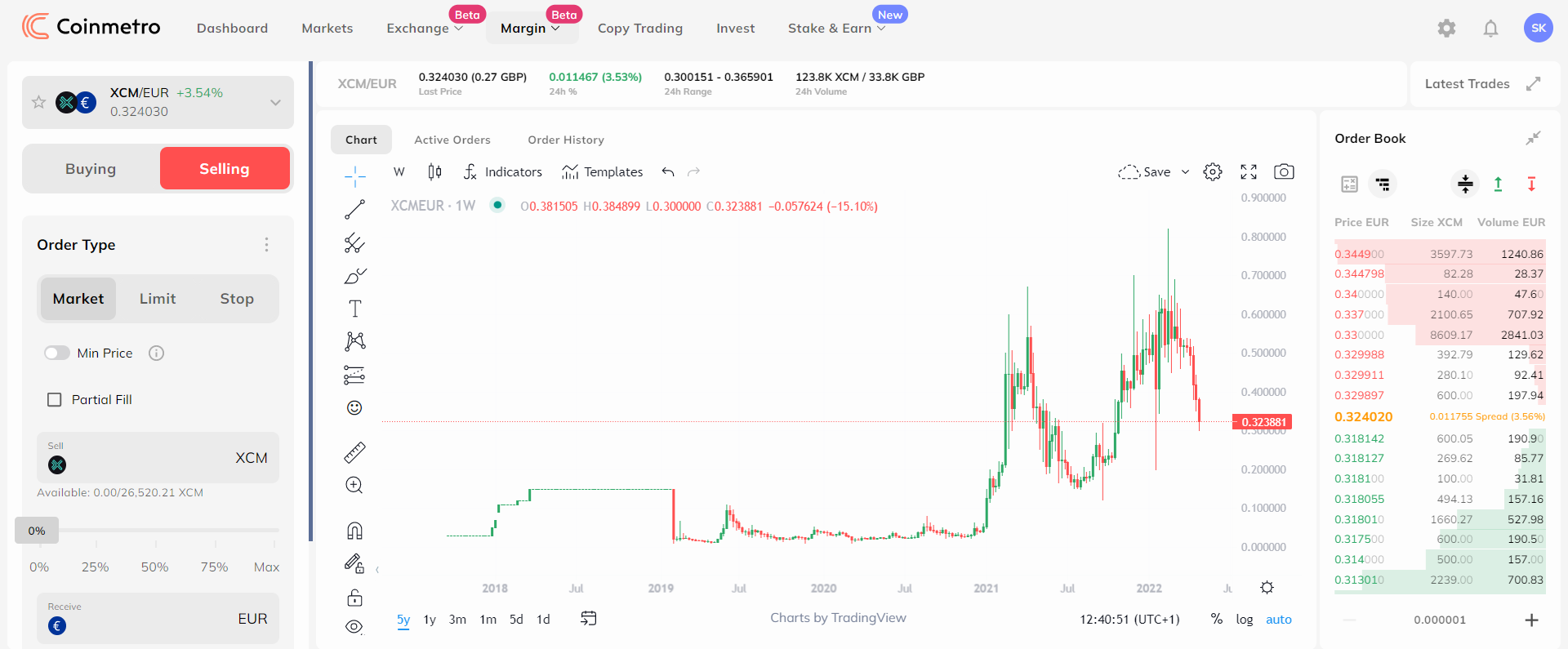The image size is (1568, 649).
Task: Select the trend line drawing tool
Action: pyautogui.click(x=354, y=209)
